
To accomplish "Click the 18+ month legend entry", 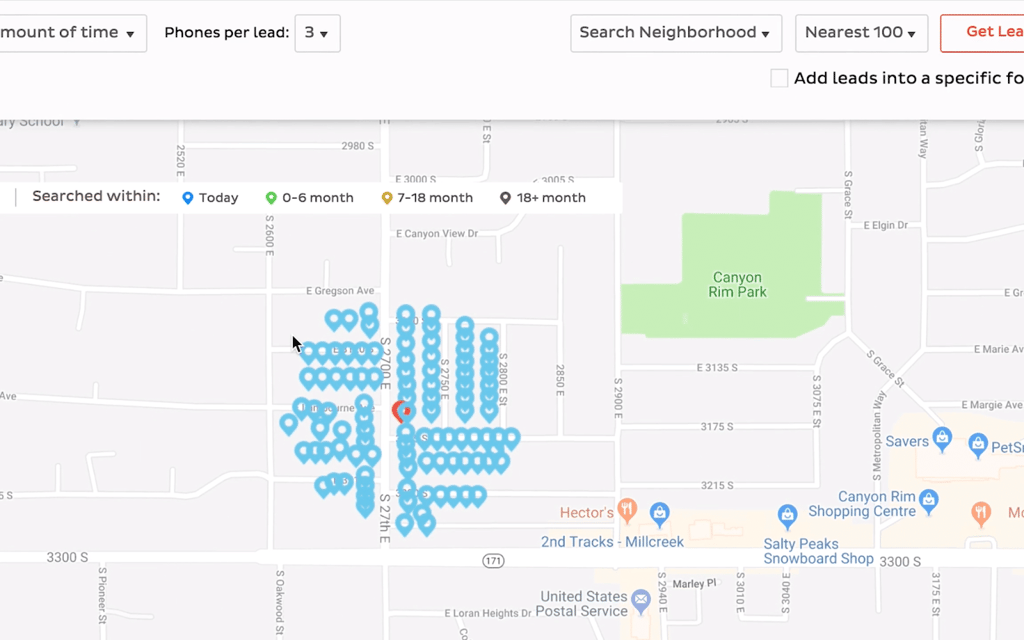I will [x=543, y=198].
